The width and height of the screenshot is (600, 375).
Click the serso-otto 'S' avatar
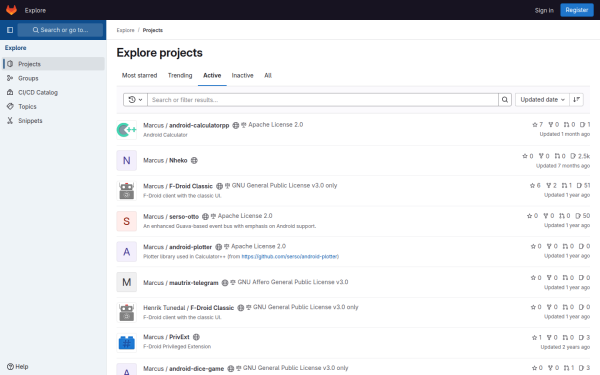point(127,221)
